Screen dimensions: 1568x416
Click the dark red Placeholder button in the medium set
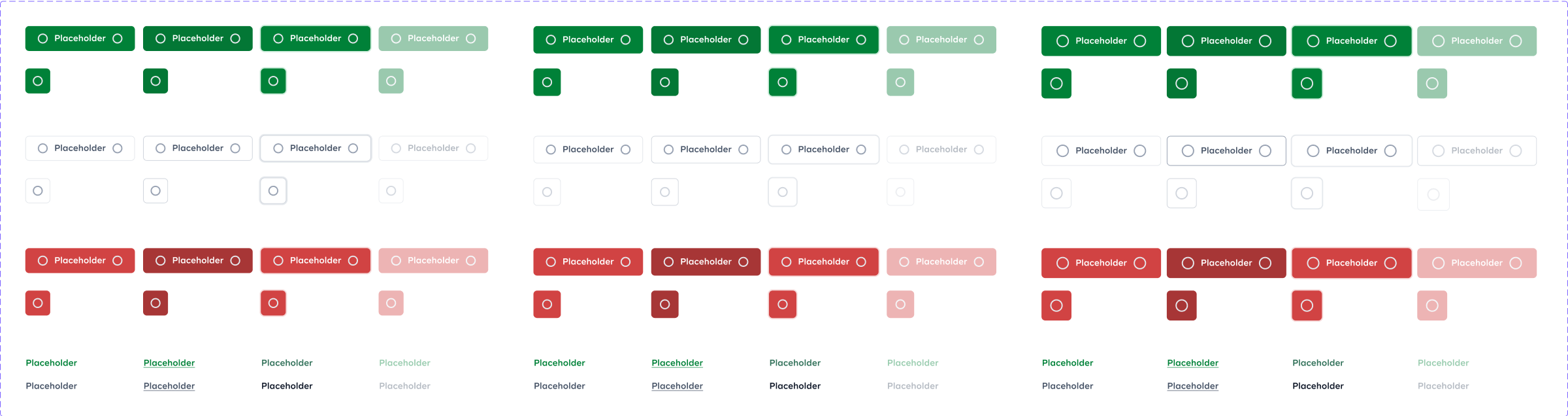click(x=706, y=262)
